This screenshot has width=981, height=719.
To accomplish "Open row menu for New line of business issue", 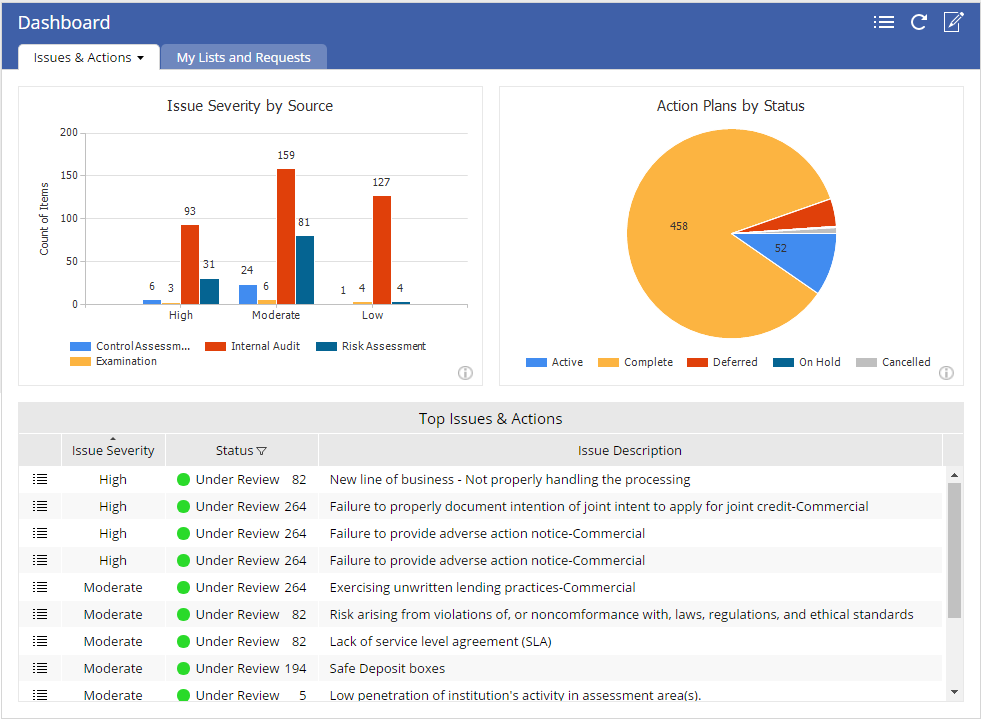I will point(40,479).
